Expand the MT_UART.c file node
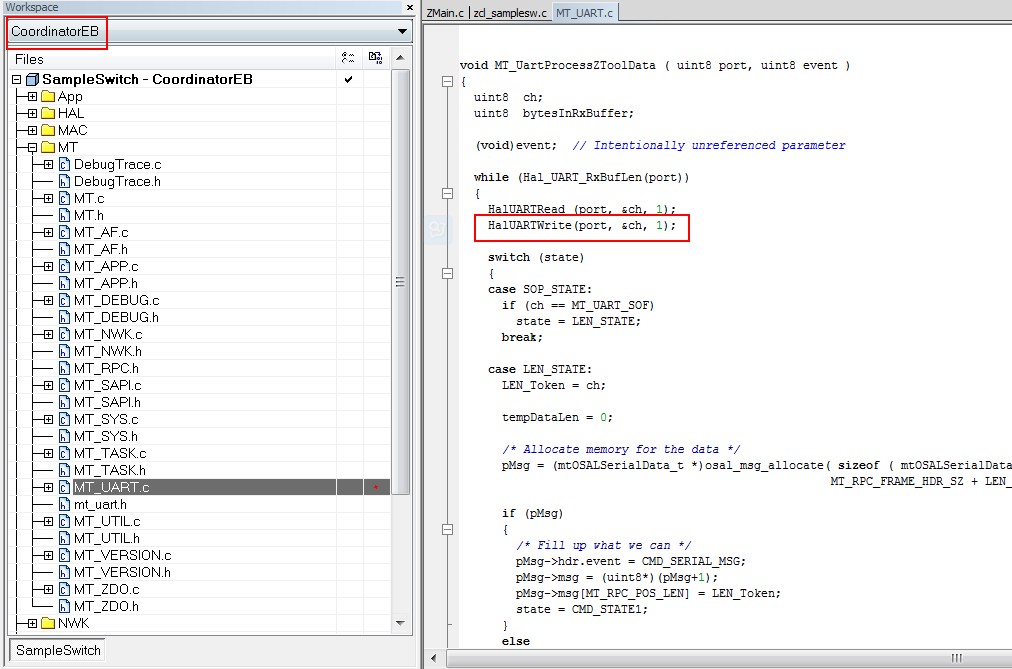 click(x=48, y=487)
